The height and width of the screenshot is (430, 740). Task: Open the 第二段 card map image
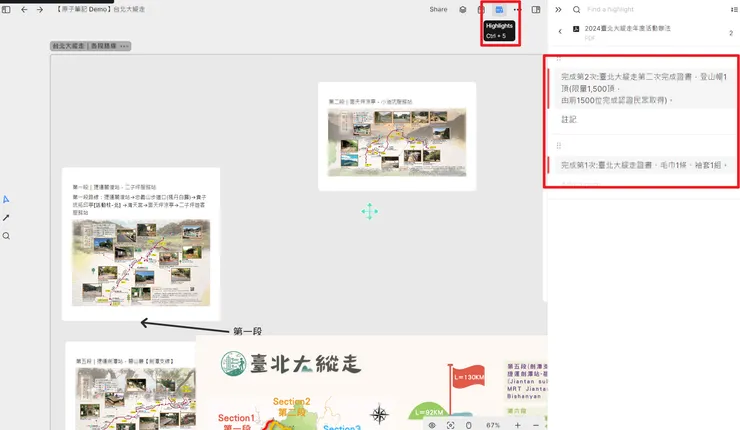click(x=397, y=142)
